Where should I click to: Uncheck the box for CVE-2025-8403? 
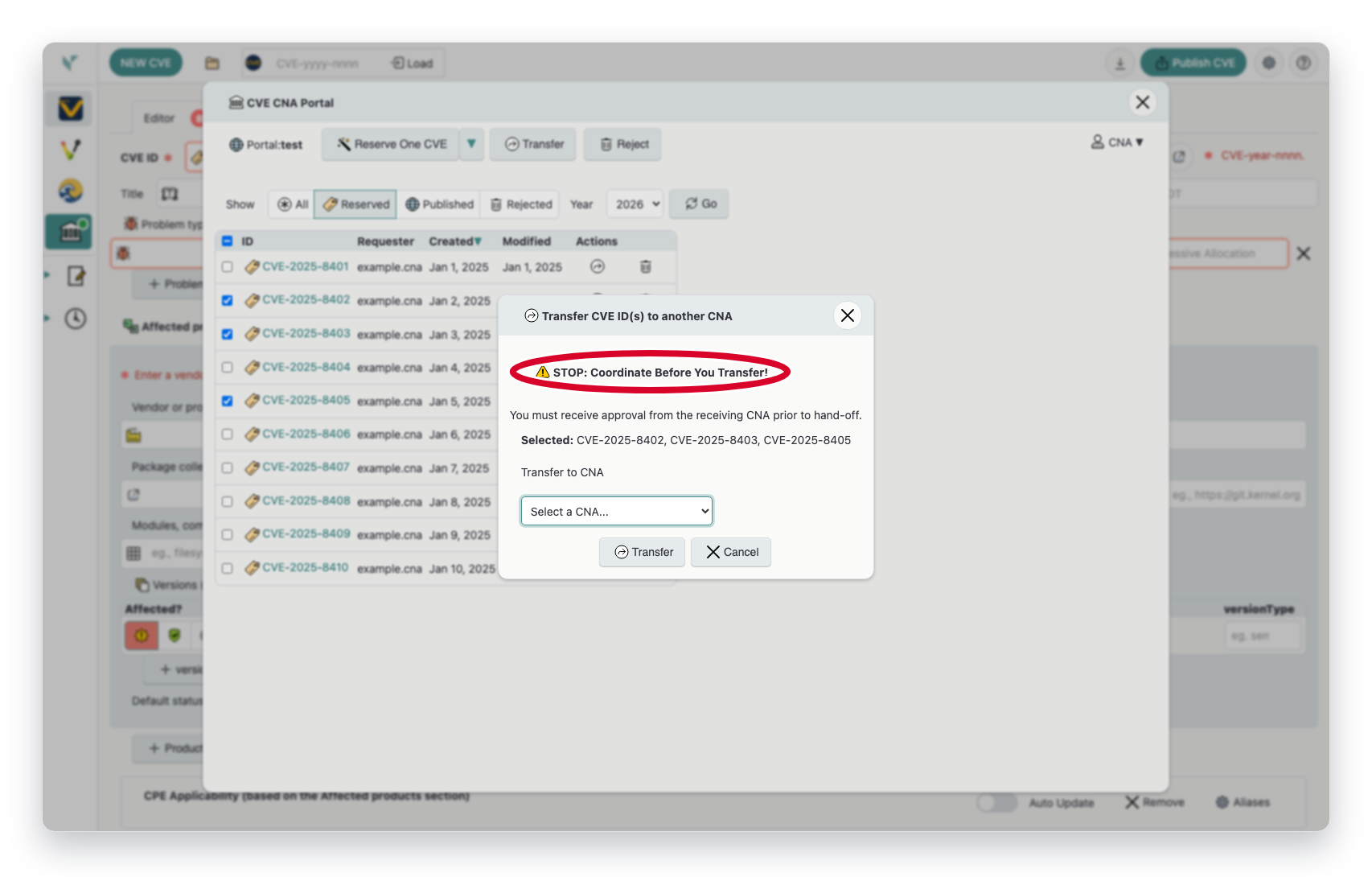coord(227,334)
